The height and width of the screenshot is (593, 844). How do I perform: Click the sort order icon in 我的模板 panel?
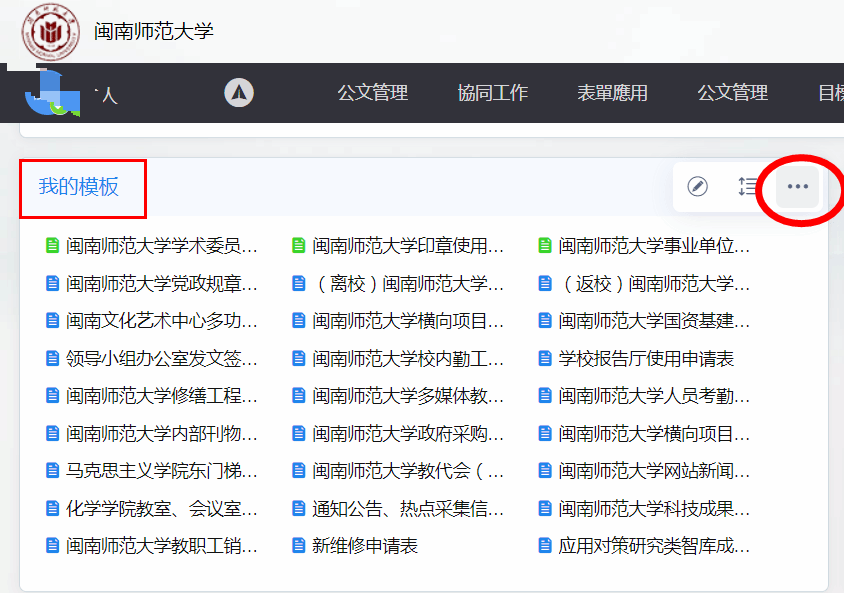pyautogui.click(x=748, y=187)
